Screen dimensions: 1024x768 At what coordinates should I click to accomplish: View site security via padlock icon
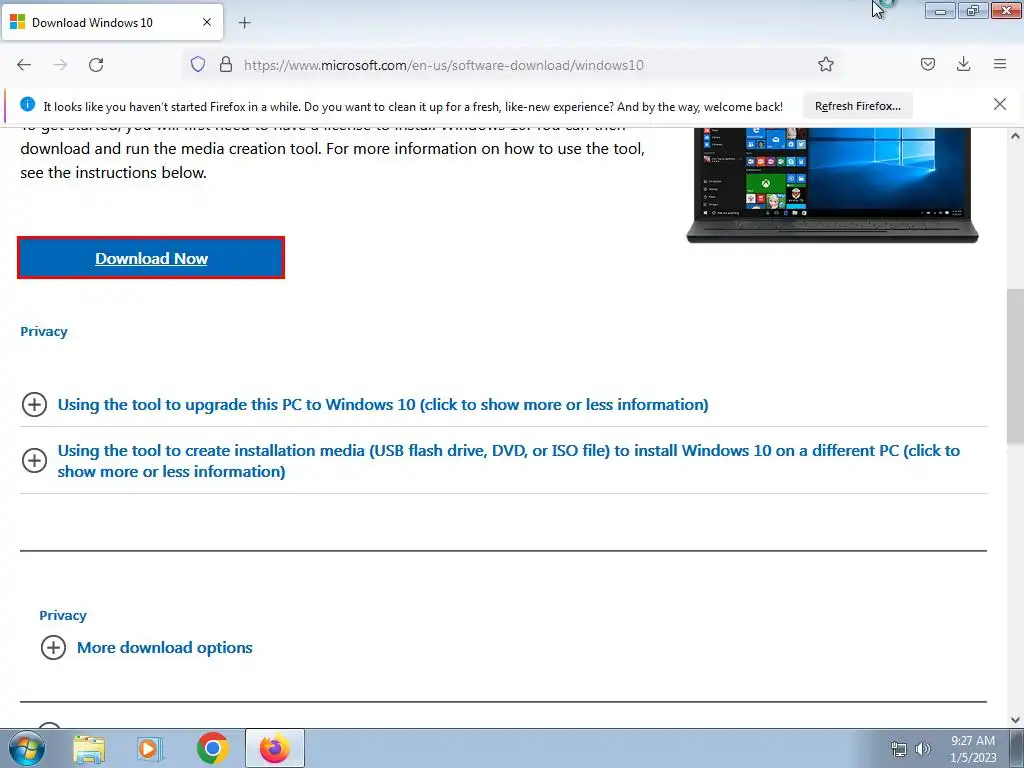(226, 65)
